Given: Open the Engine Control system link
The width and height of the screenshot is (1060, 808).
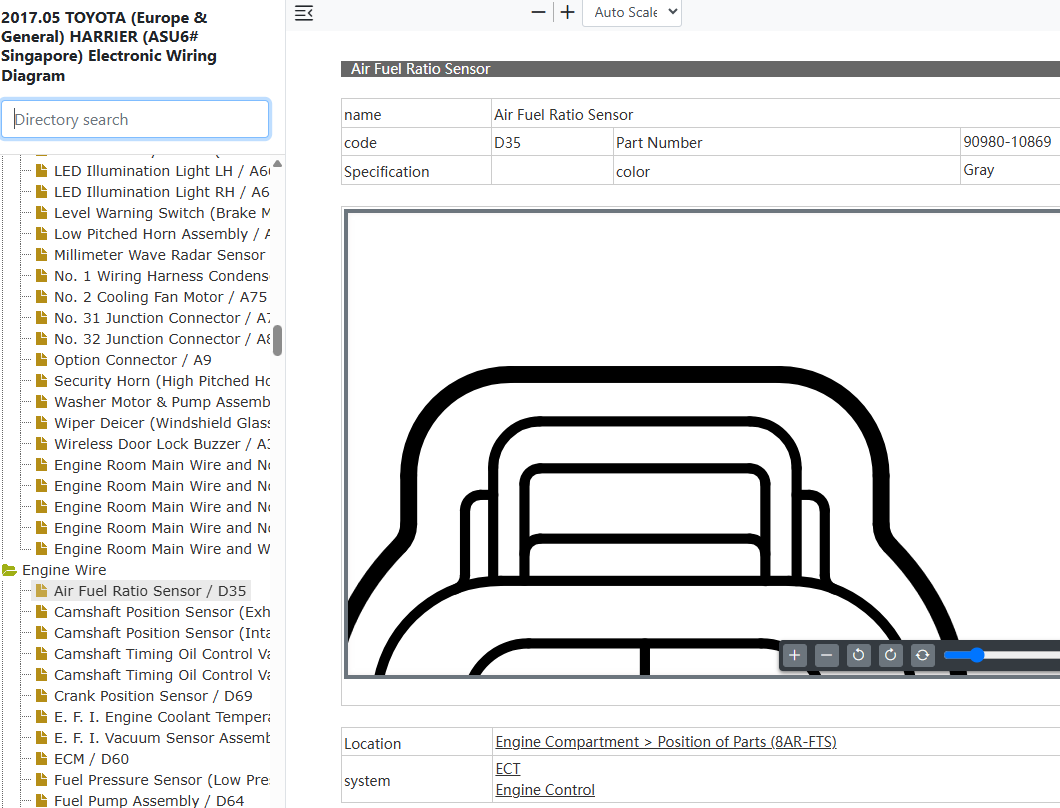Looking at the screenshot, I should tap(545, 790).
